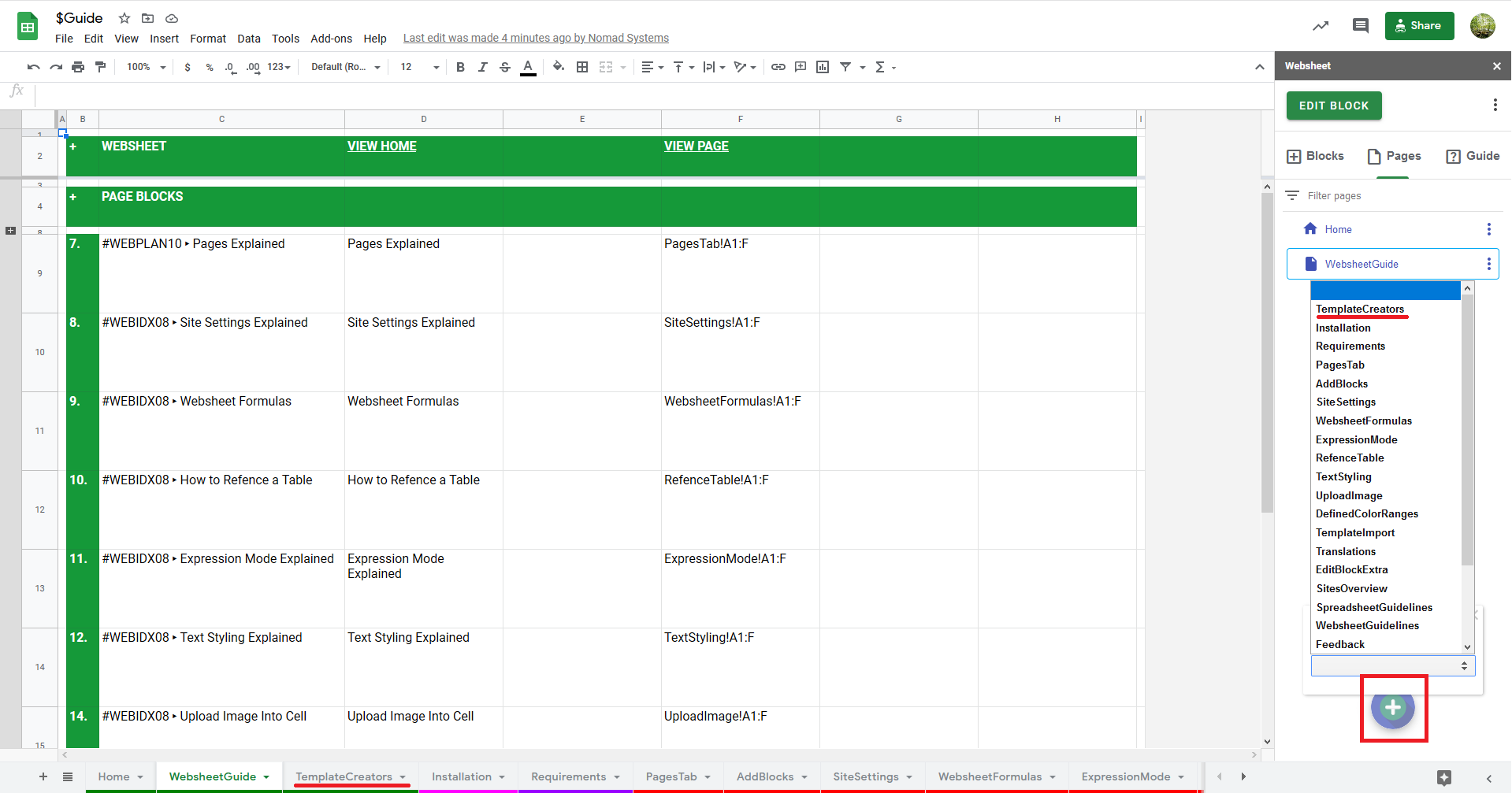Insert a link using the toolbar icon
Image resolution: width=1512 pixels, height=793 pixels.
tap(778, 67)
